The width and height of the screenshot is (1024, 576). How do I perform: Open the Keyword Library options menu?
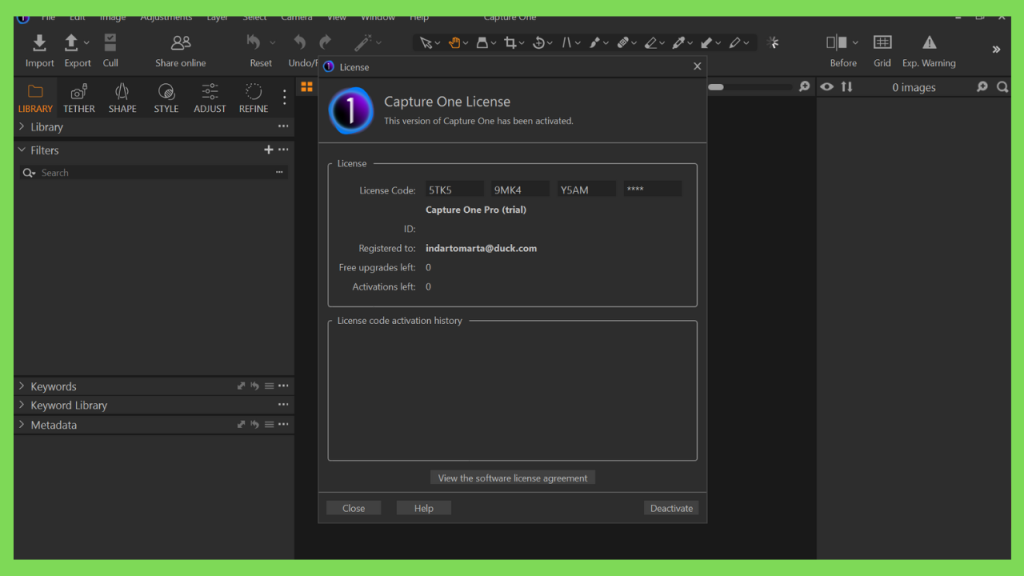coord(283,404)
